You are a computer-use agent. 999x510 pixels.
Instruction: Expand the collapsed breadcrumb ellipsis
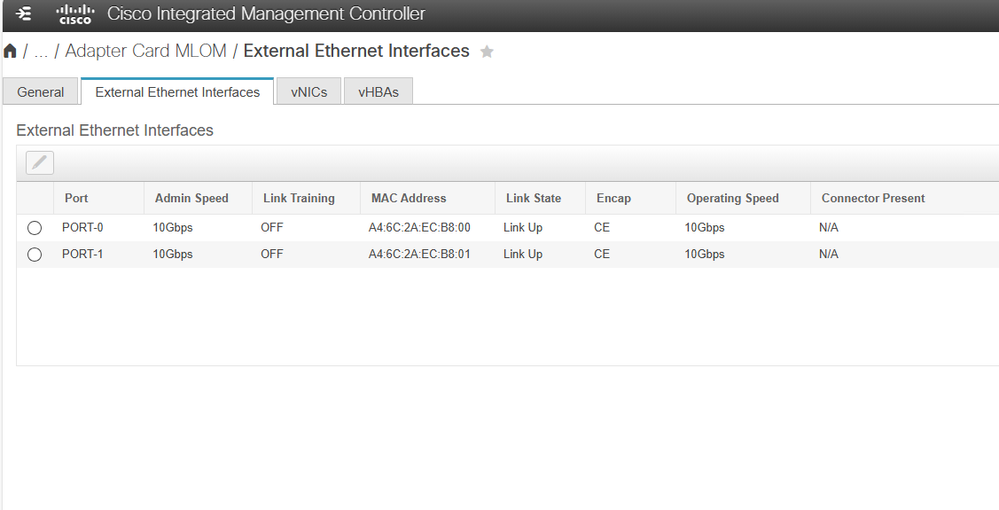pyautogui.click(x=41, y=52)
